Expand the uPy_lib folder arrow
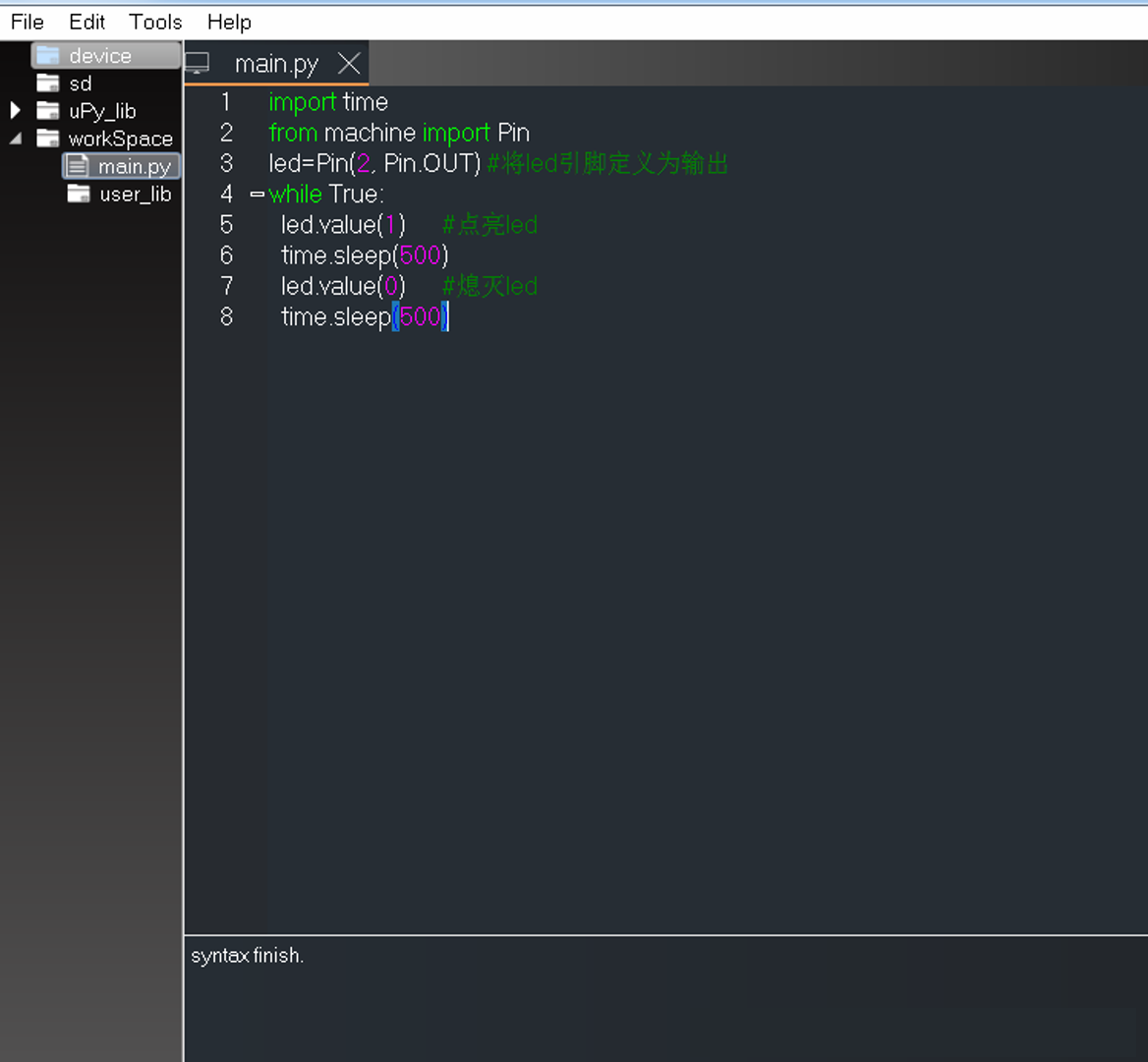Image resolution: width=1148 pixels, height=1062 pixels. tap(16, 110)
